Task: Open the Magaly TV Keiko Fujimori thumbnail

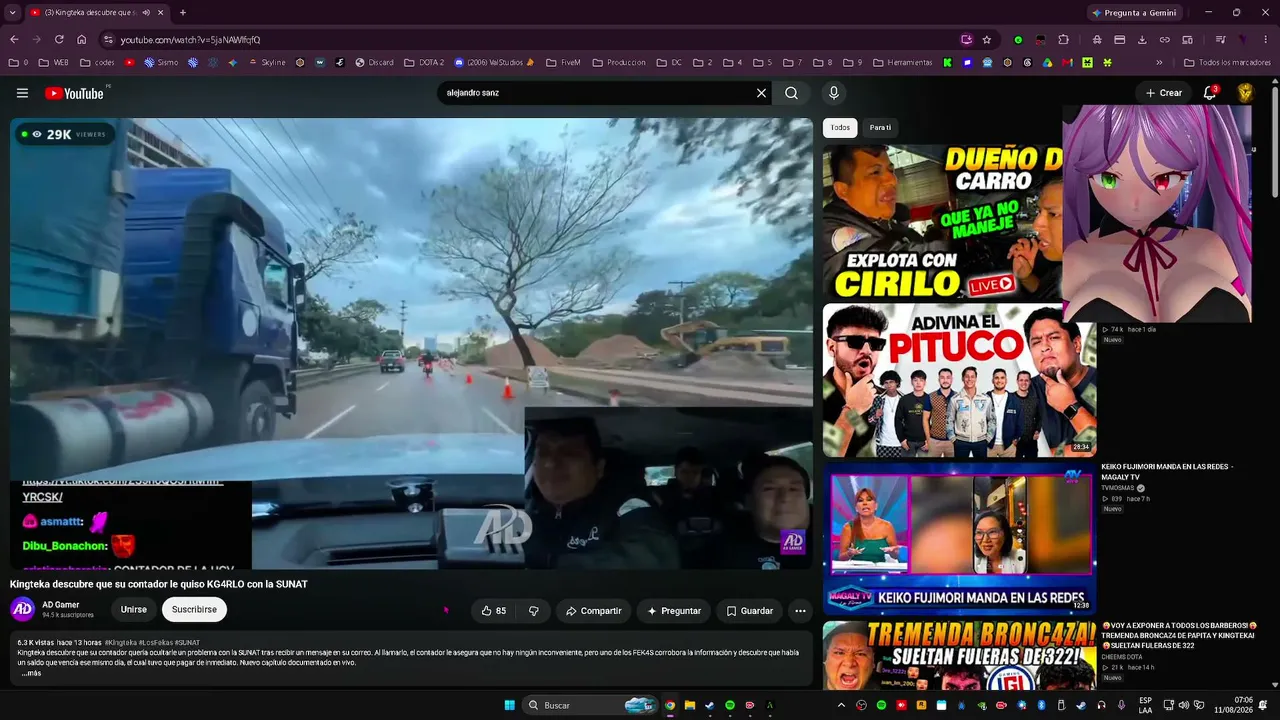Action: click(x=959, y=538)
